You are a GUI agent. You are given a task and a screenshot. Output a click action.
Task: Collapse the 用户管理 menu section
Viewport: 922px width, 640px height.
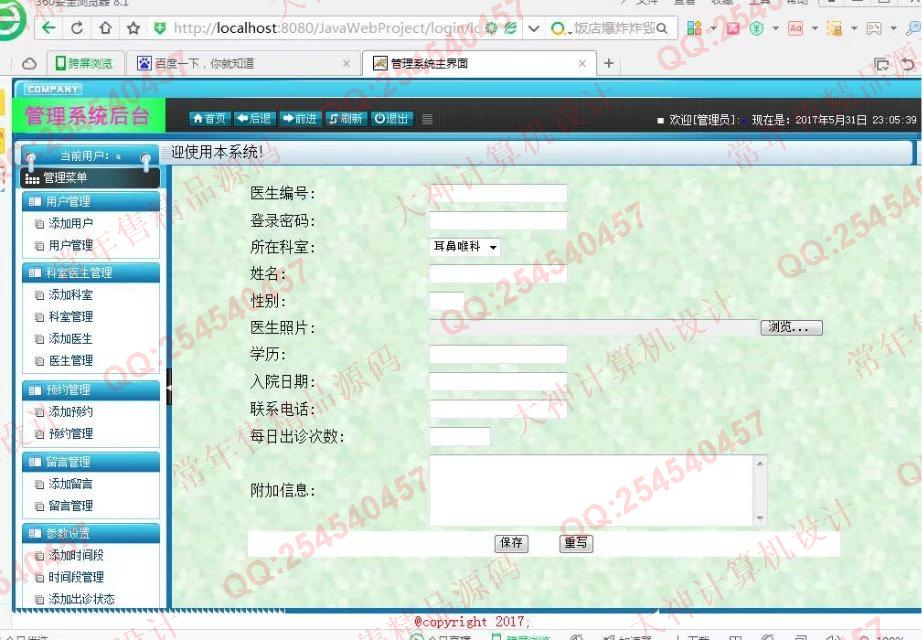pyautogui.click(x=91, y=202)
